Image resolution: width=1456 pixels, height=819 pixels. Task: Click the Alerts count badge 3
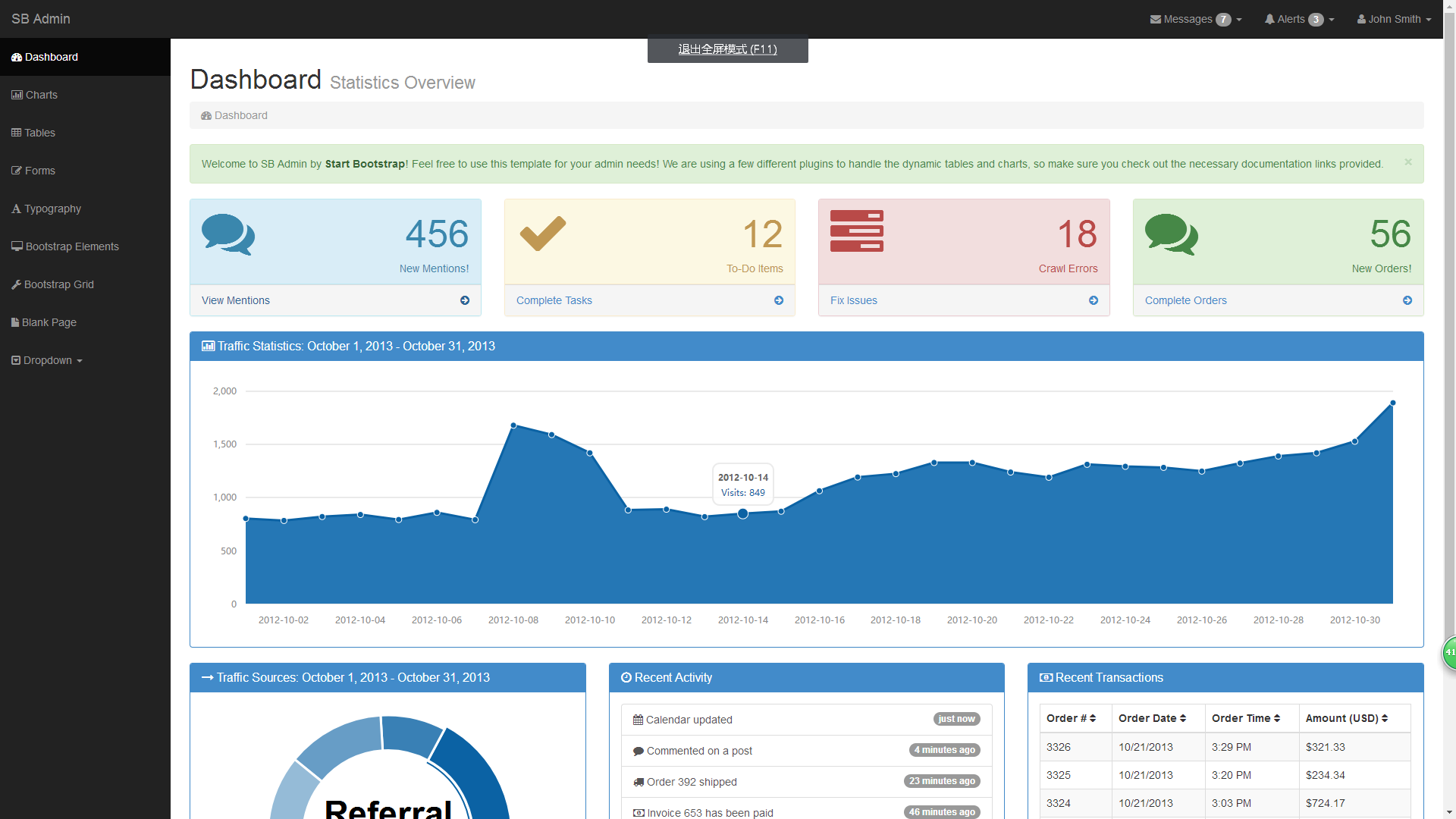tap(1316, 20)
